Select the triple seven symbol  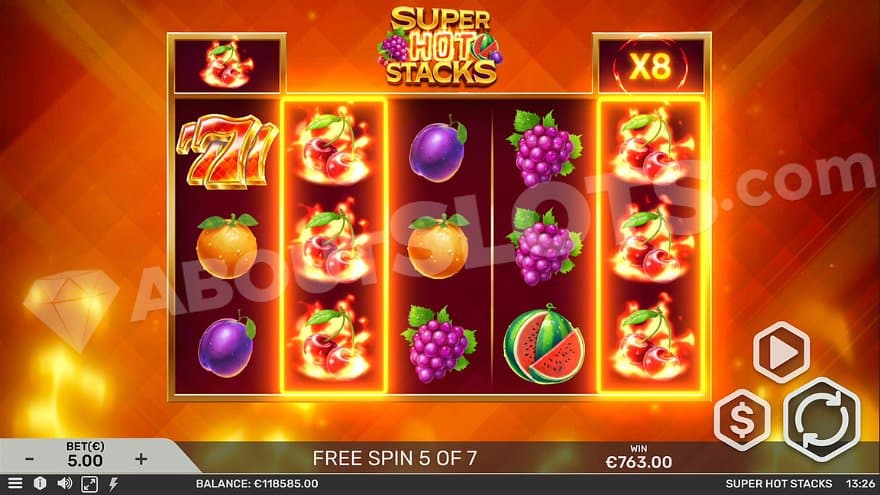click(227, 150)
